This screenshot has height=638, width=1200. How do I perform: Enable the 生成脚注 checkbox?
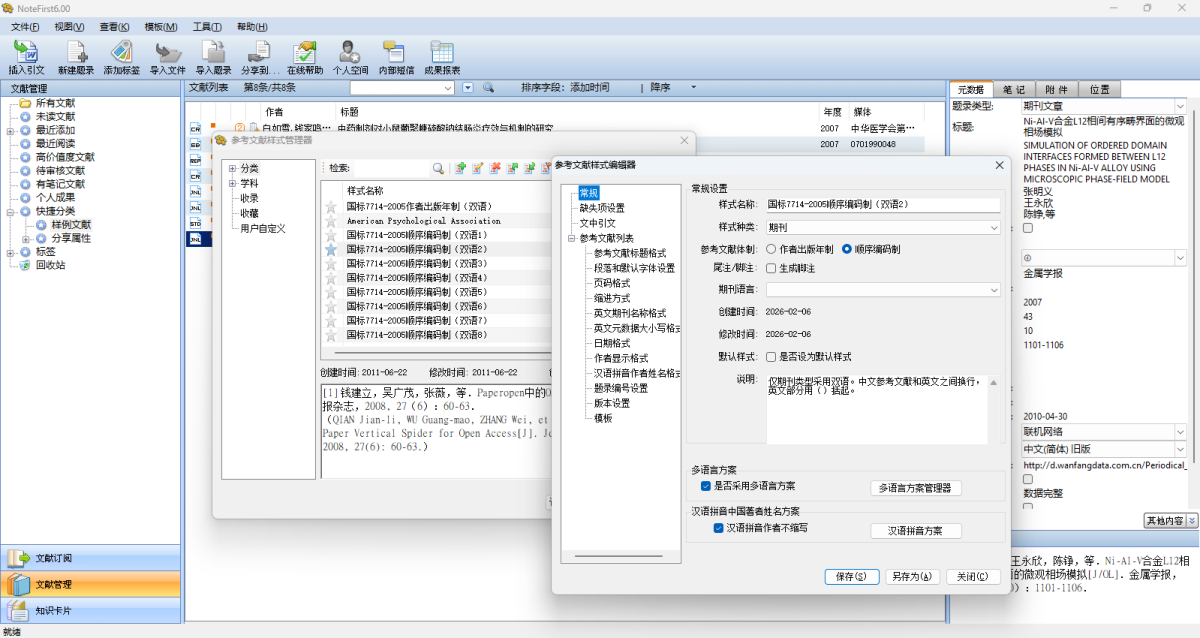[x=771, y=268]
